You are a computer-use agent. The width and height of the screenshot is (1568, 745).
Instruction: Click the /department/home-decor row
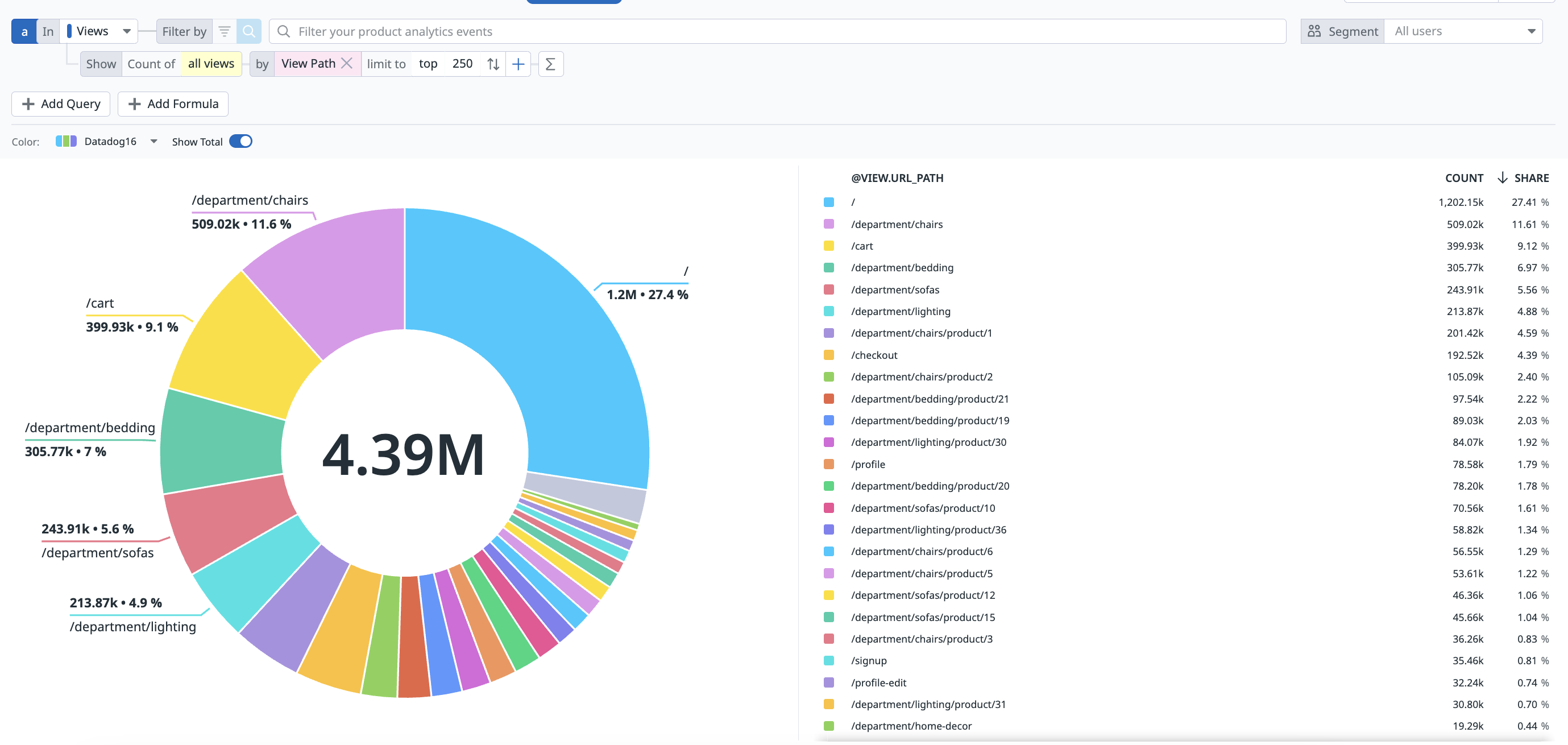coord(1185,726)
